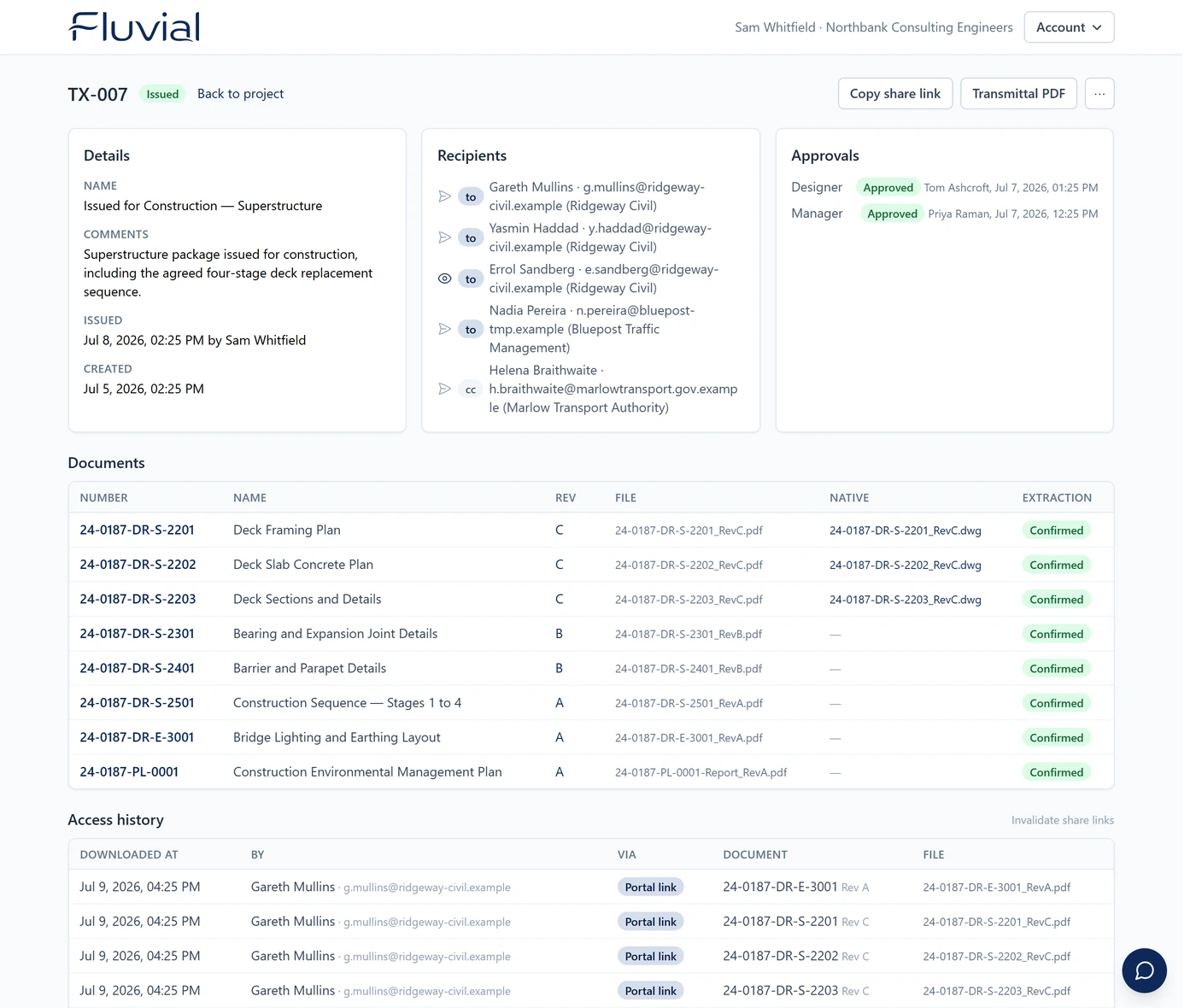The width and height of the screenshot is (1196, 1008).
Task: Select the Construction Sequence — Stages 1 to 4 name
Action: coord(347,703)
